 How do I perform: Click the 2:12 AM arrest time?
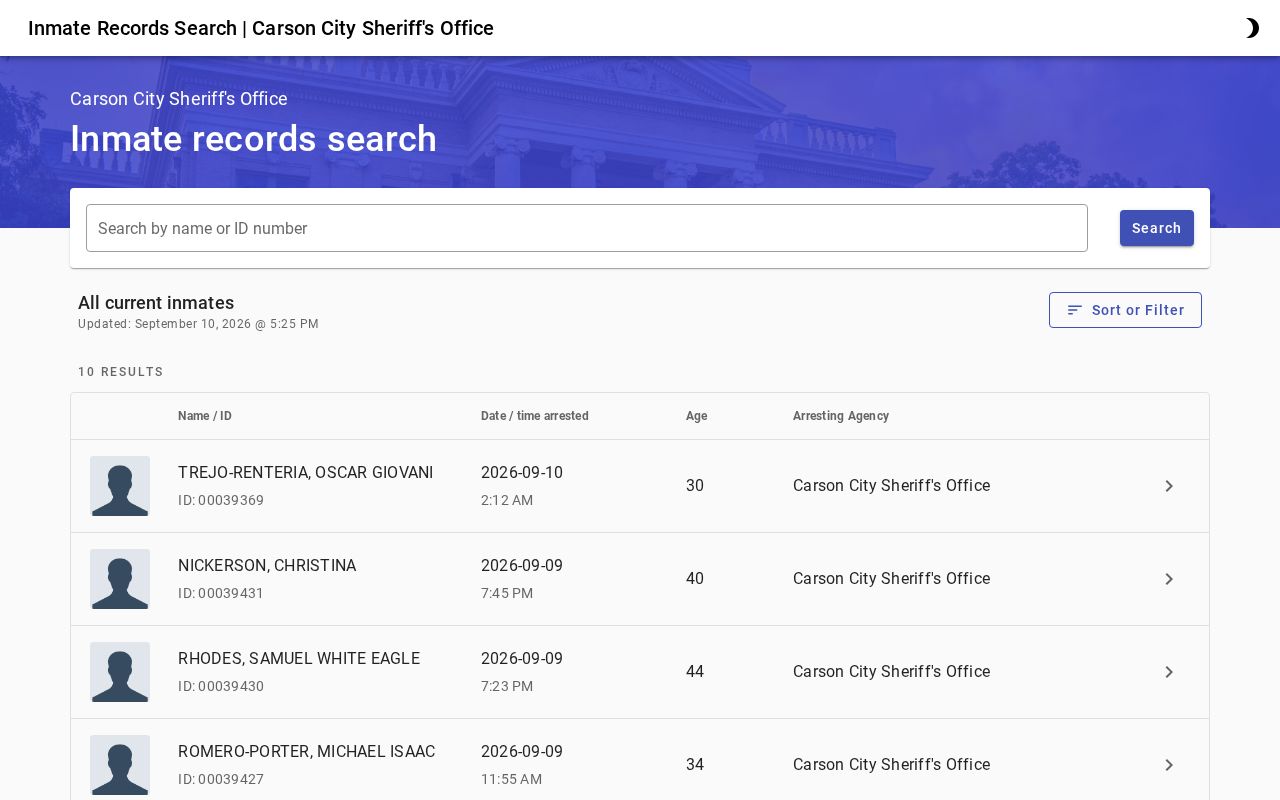point(507,500)
